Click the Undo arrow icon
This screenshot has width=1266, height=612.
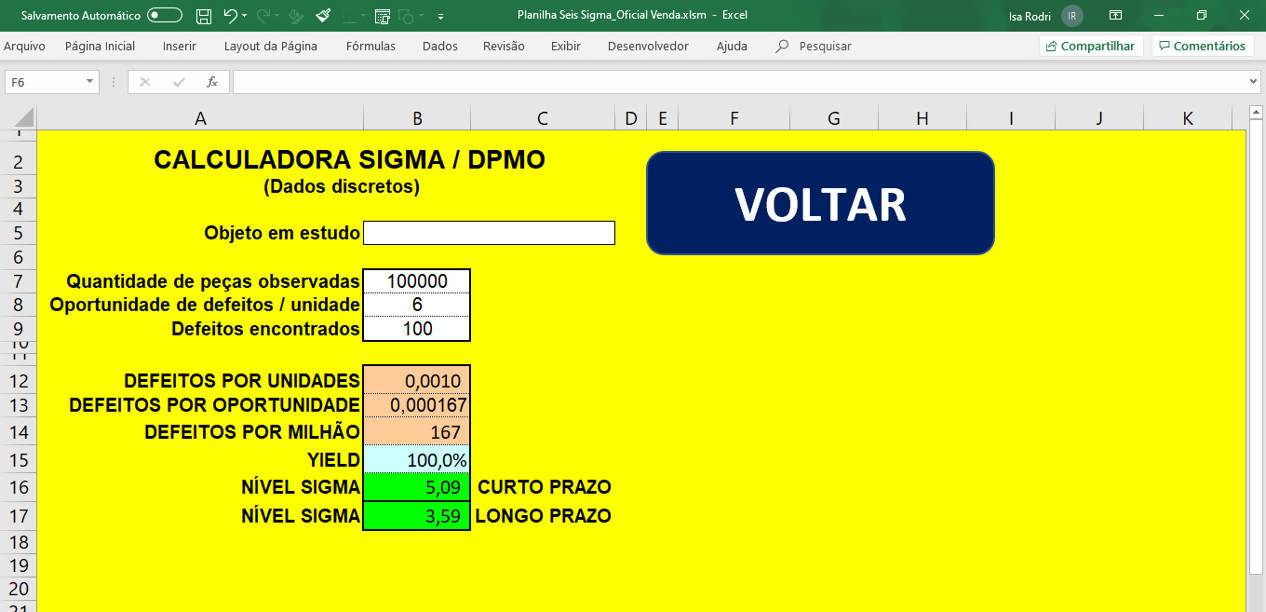click(x=230, y=16)
